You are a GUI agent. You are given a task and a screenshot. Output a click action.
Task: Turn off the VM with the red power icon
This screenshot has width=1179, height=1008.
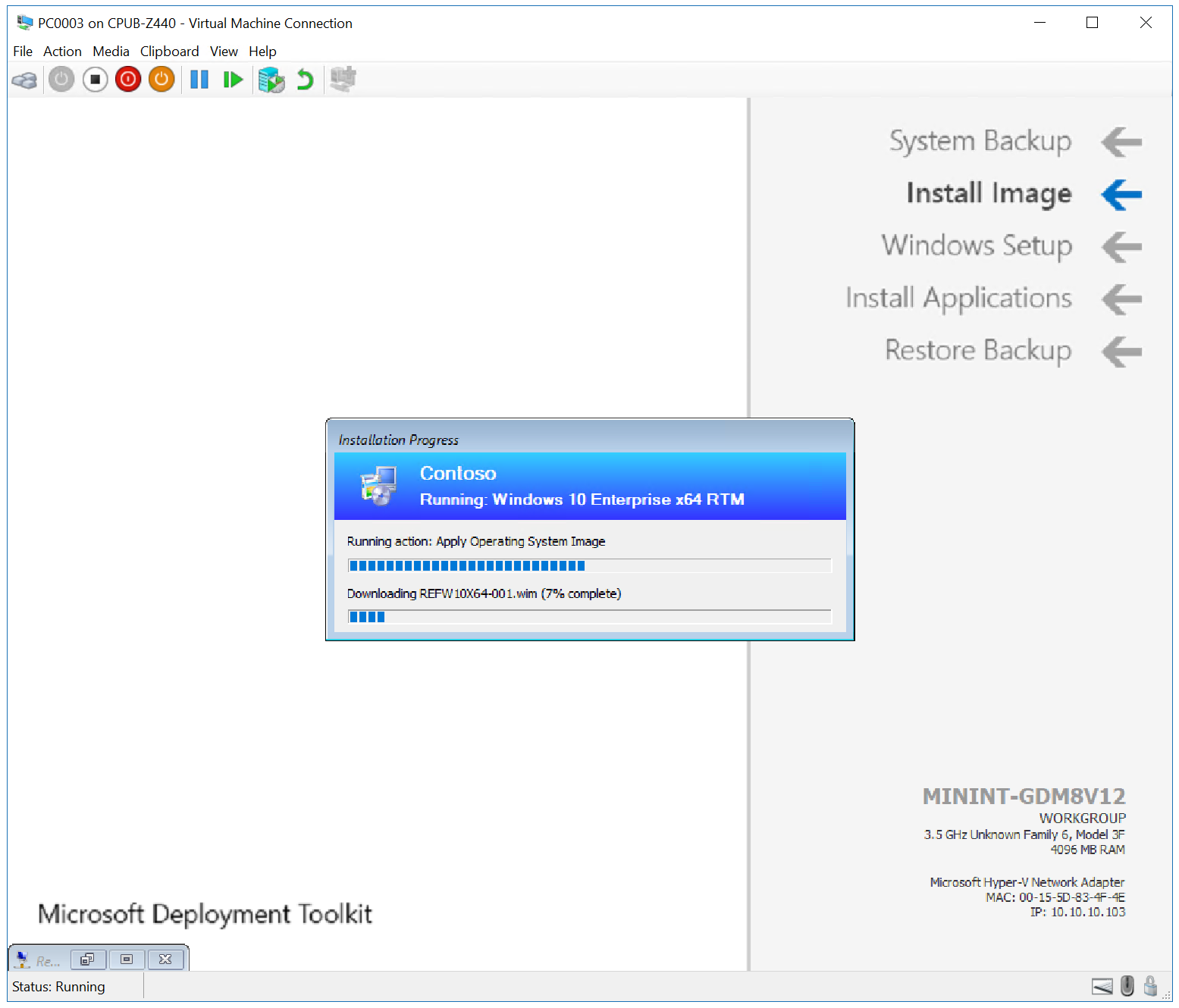coord(127,79)
